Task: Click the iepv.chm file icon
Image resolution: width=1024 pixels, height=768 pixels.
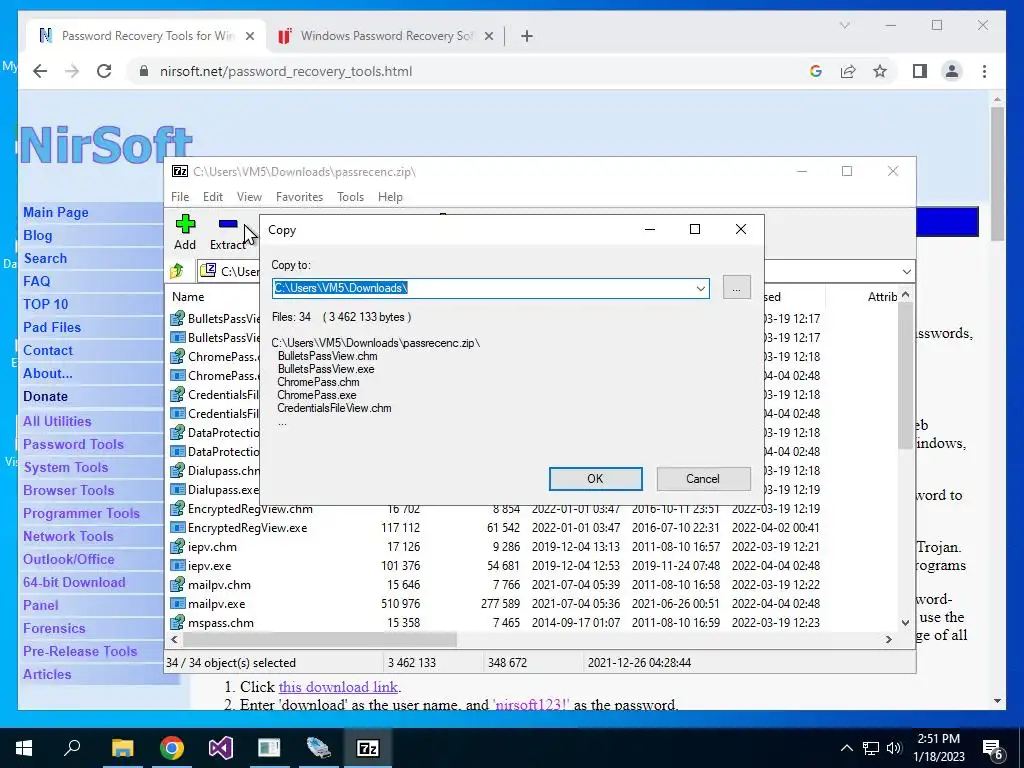Action: pos(178,547)
